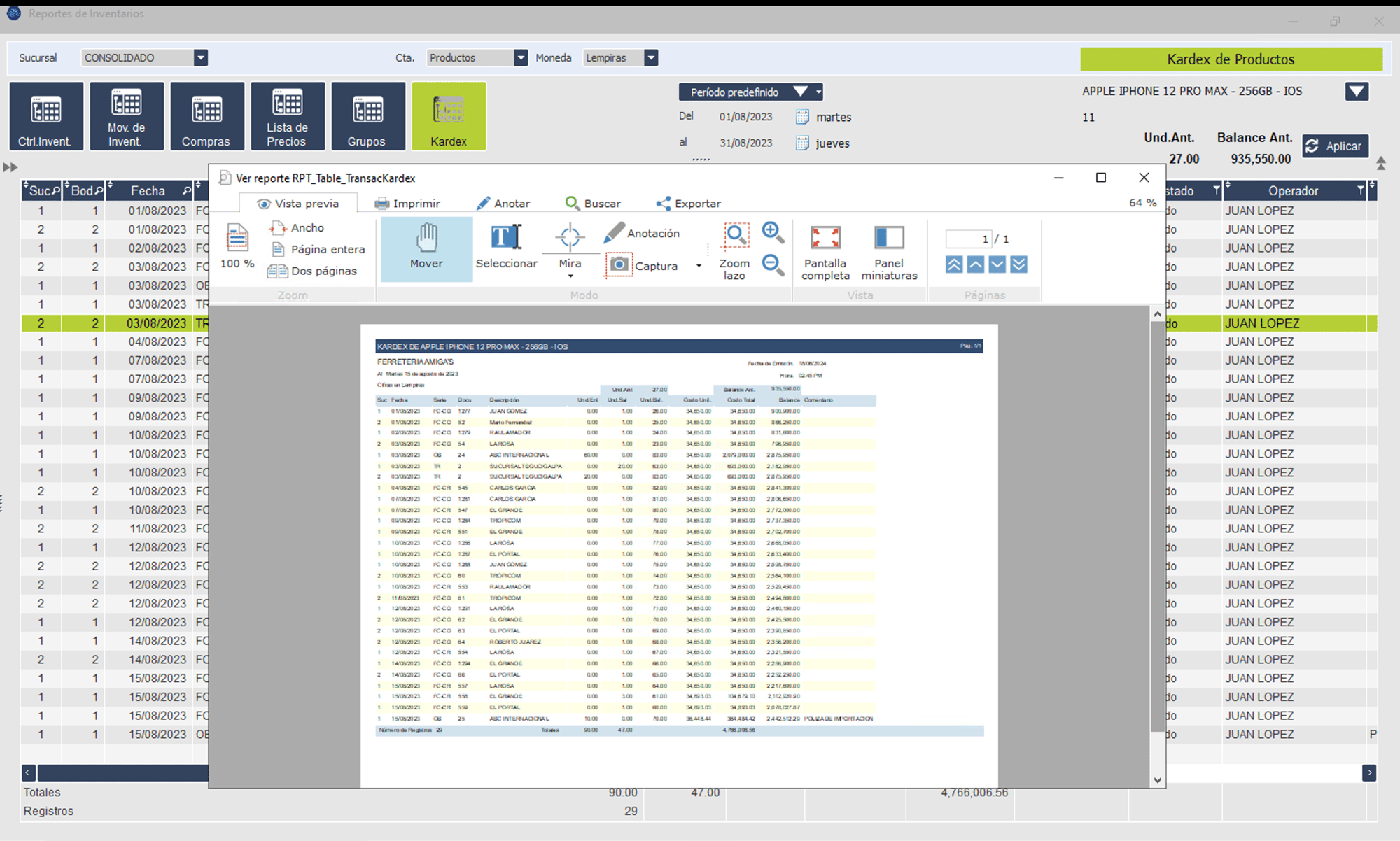Toggle Panel miniaturas
This screenshot has width=1400, height=841.
click(x=889, y=253)
